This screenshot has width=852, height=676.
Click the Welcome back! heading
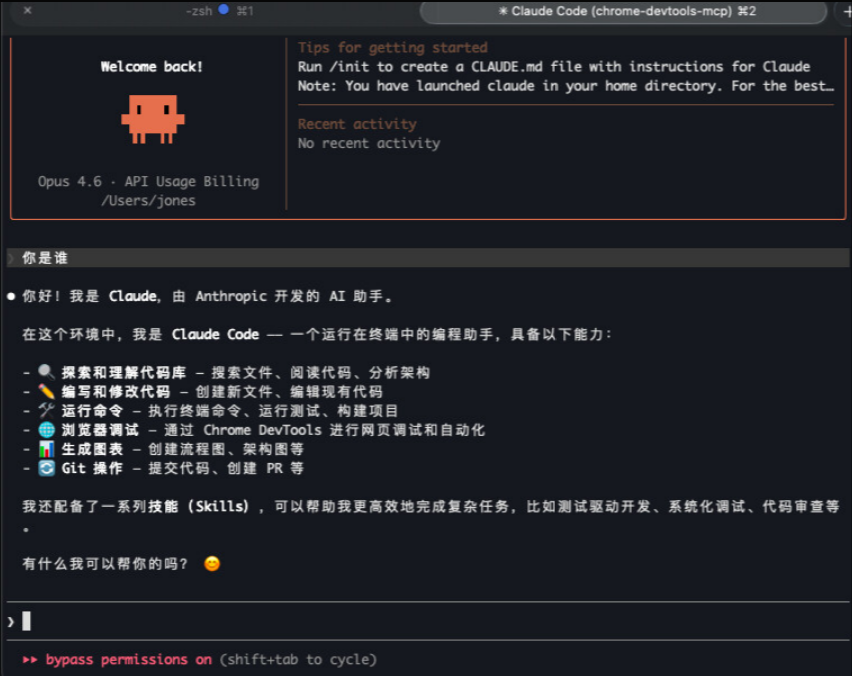152,67
